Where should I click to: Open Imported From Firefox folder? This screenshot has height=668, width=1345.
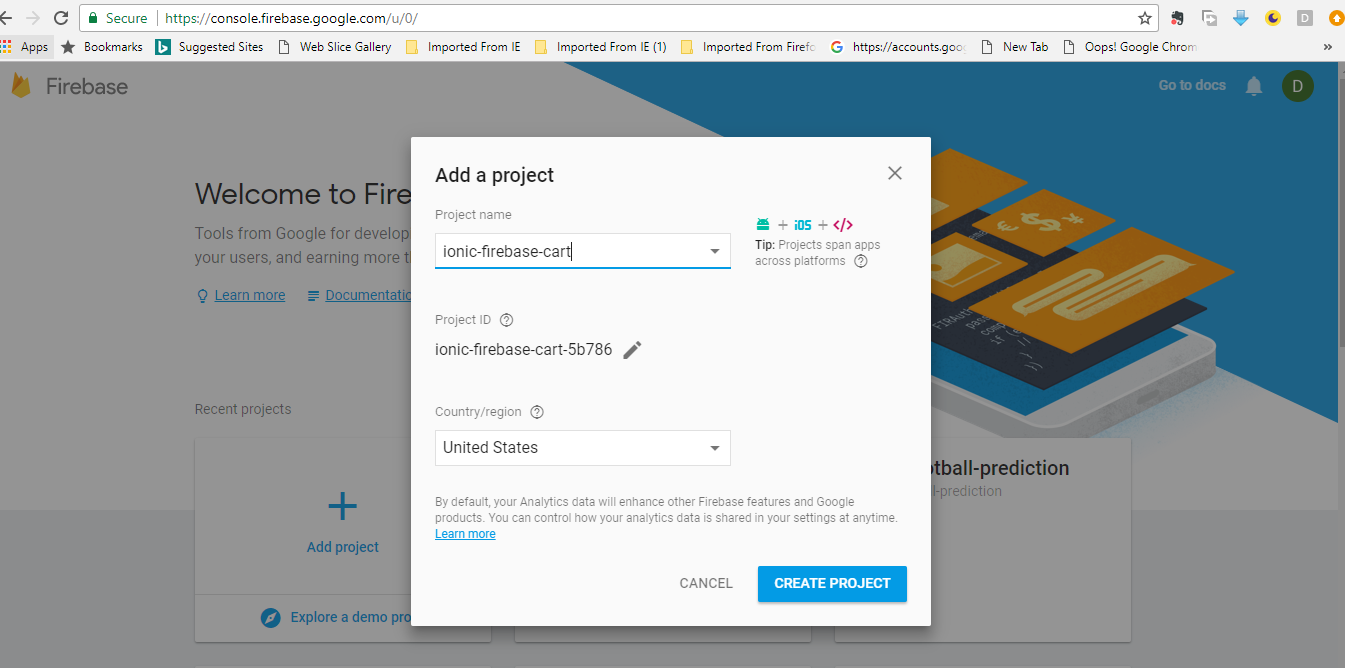748,46
